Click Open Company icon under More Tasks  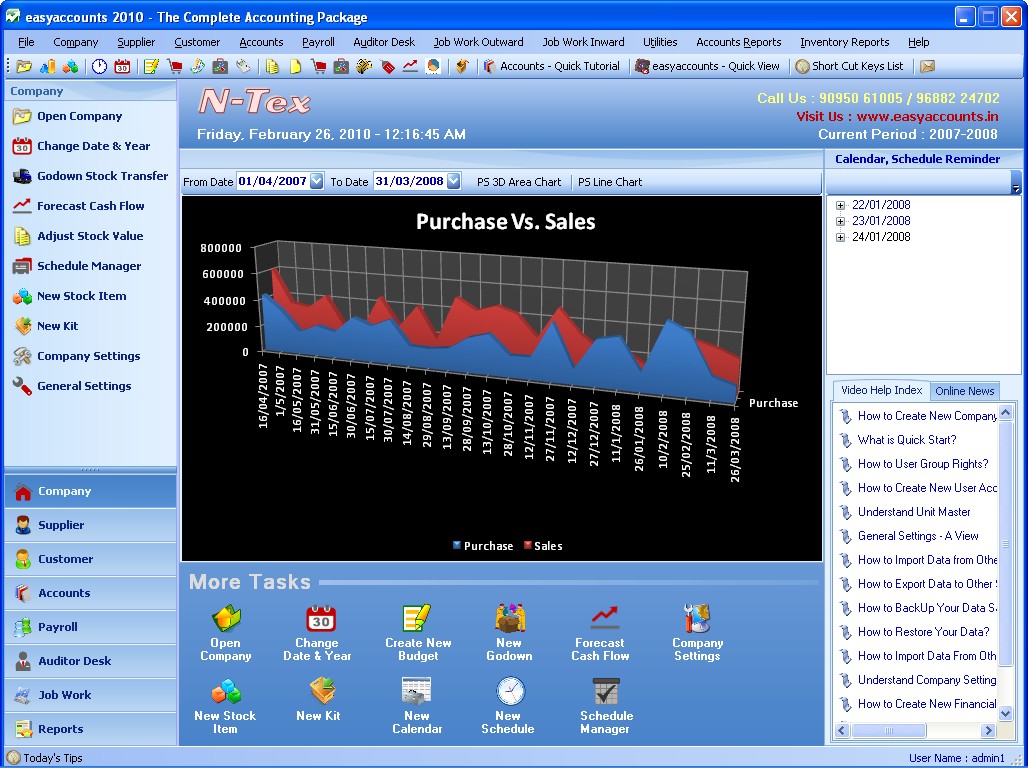[226, 632]
